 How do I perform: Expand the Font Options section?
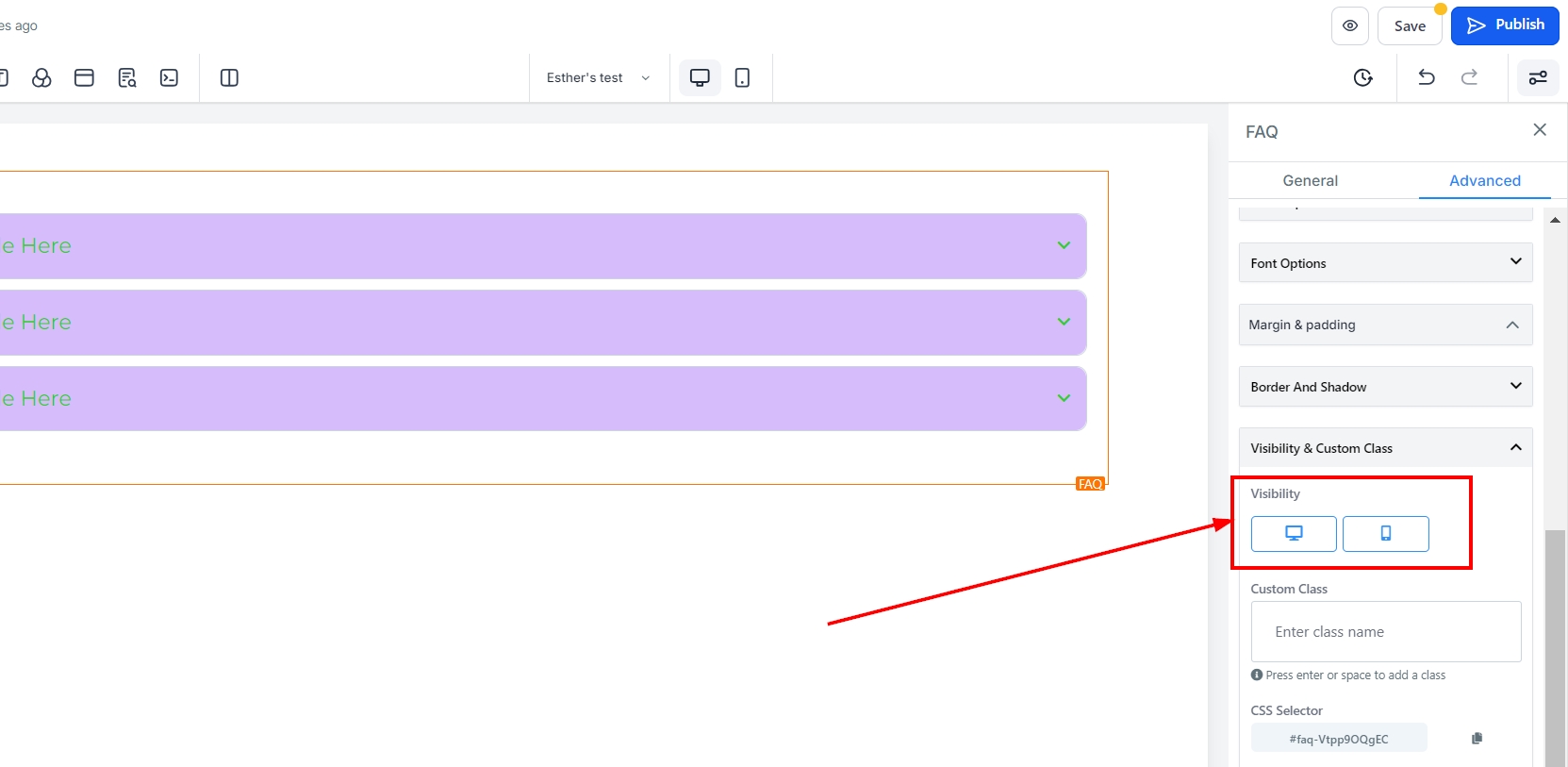coord(1384,262)
